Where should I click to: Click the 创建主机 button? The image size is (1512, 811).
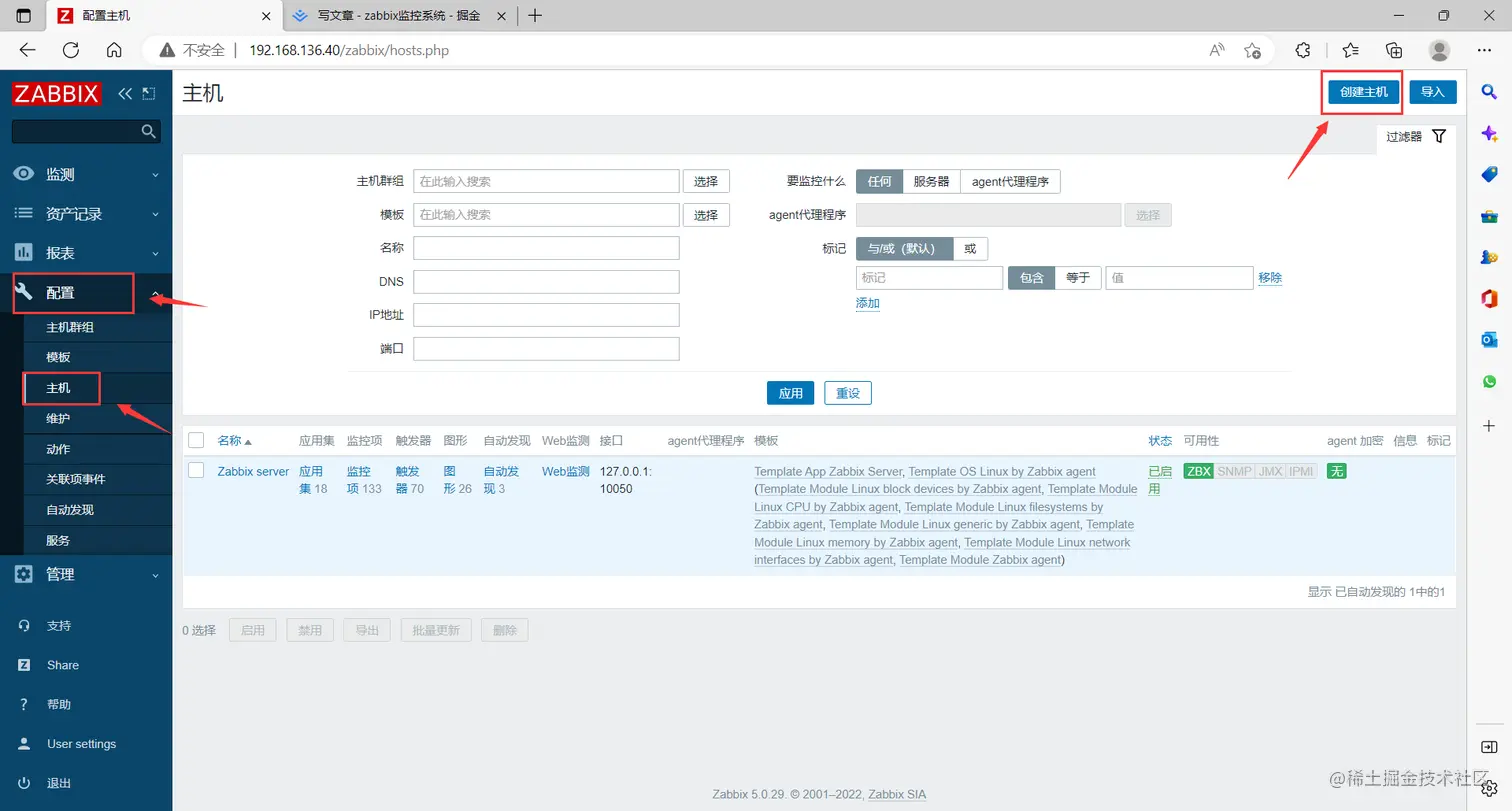click(x=1364, y=92)
